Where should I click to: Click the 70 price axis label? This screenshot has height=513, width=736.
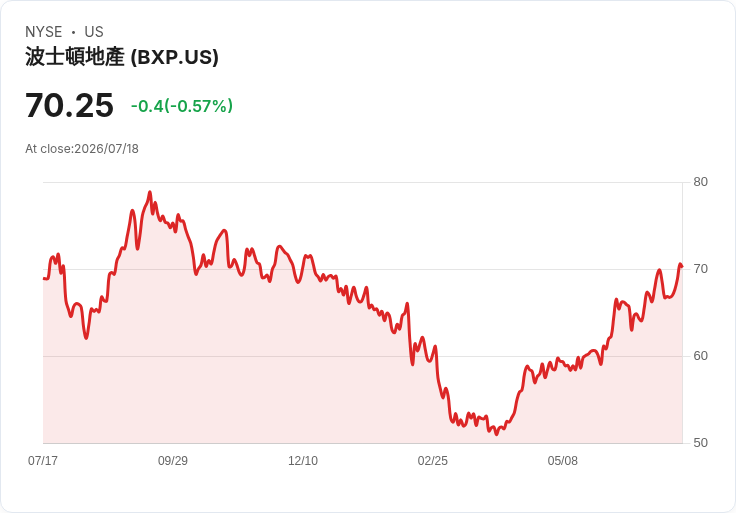700,269
